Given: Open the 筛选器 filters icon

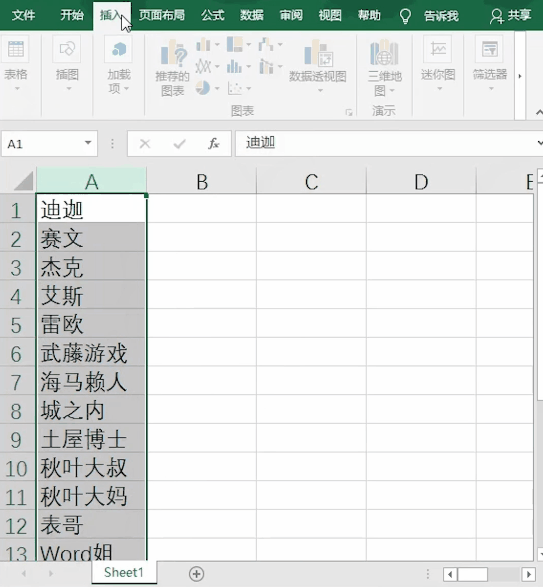Looking at the screenshot, I should pyautogui.click(x=489, y=49).
